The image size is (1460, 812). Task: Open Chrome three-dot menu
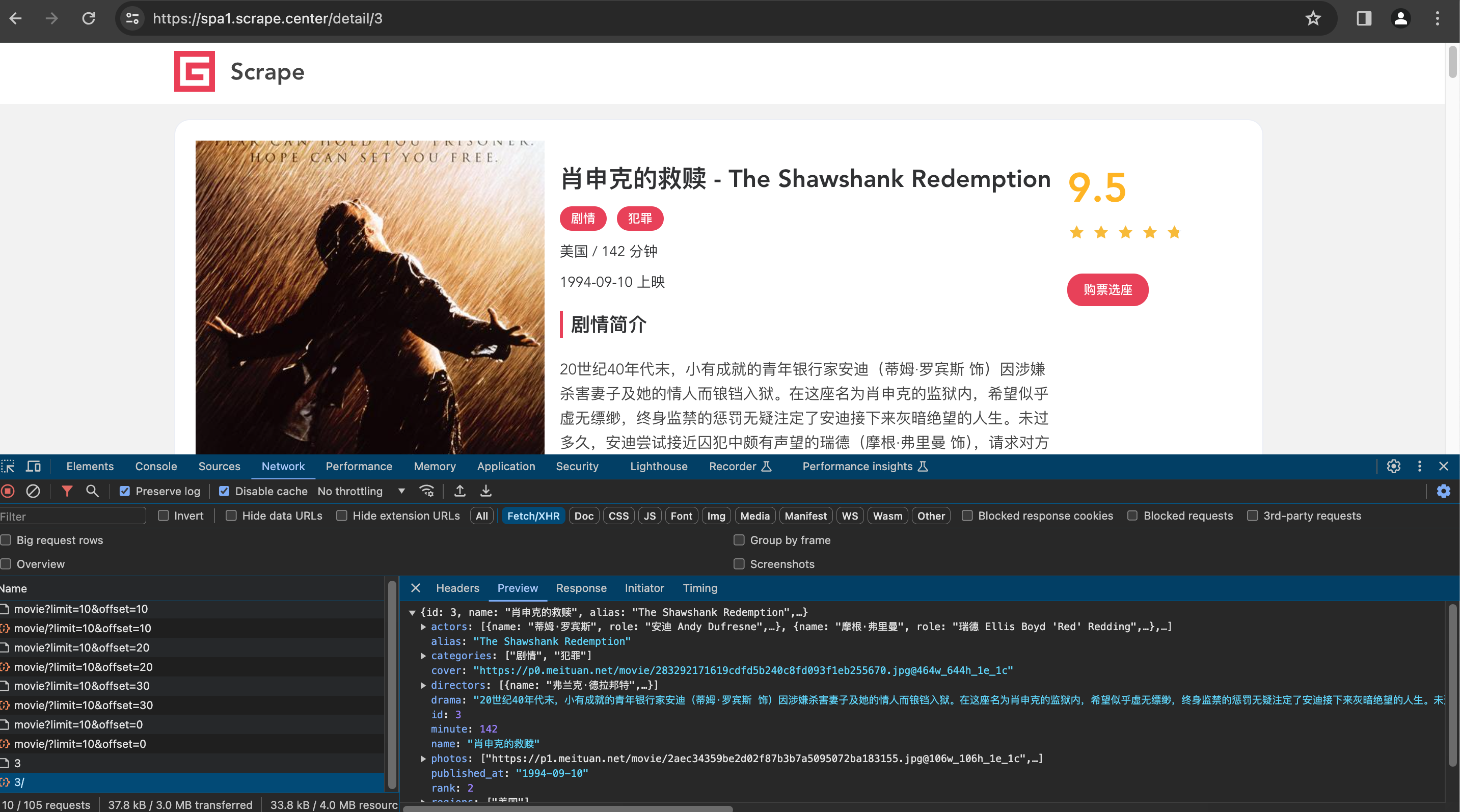pyautogui.click(x=1437, y=19)
